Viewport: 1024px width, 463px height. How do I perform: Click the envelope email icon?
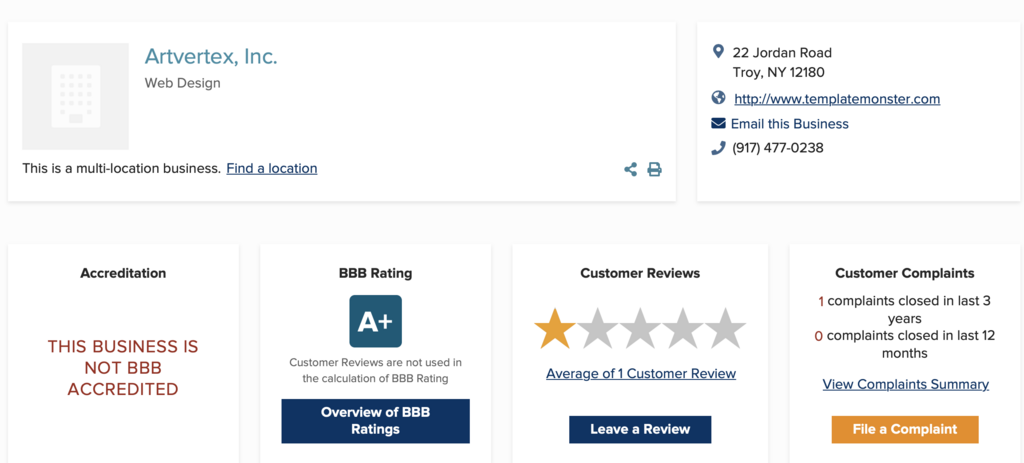coord(718,124)
